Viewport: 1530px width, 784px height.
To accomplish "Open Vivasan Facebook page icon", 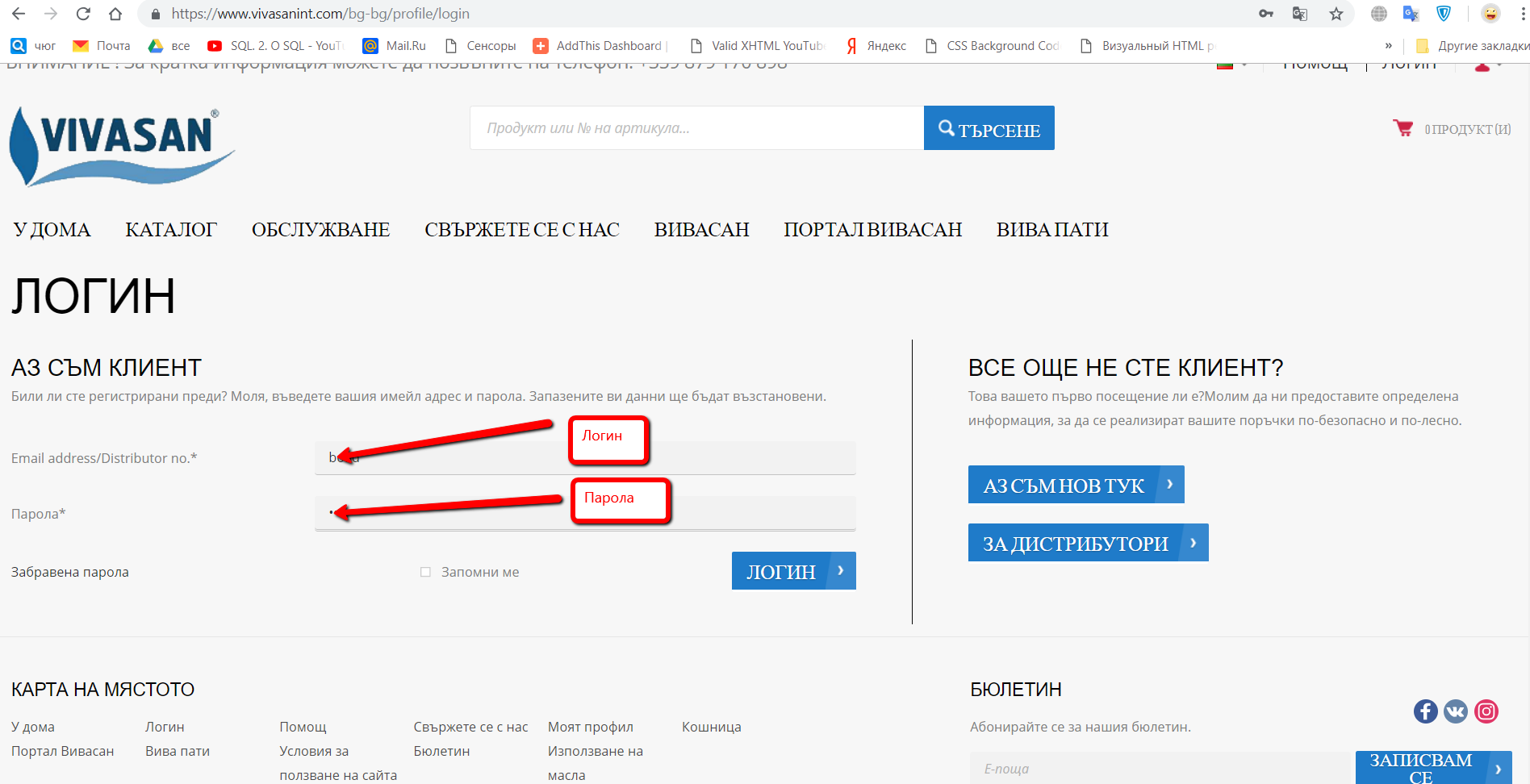I will (1426, 711).
